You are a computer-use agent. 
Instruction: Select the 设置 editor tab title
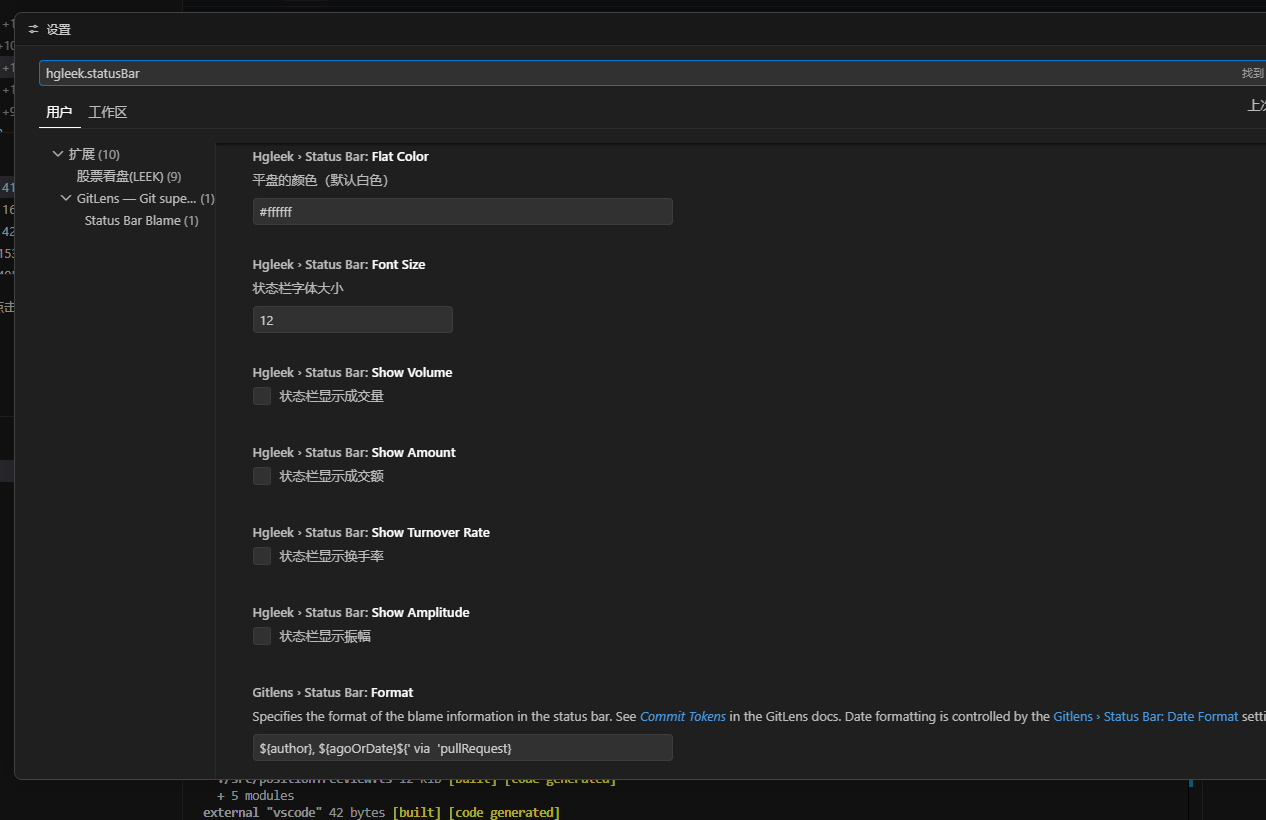59,30
